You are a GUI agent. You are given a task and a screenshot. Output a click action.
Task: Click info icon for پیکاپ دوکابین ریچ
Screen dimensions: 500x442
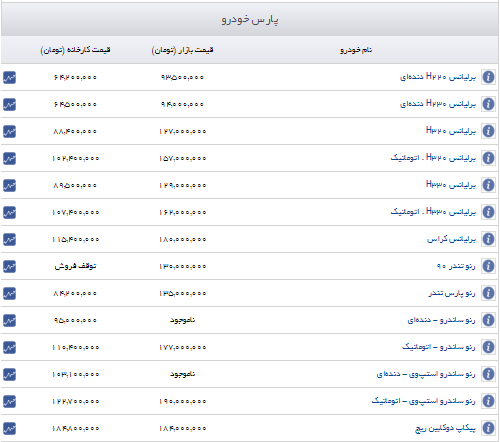pyautogui.click(x=488, y=428)
